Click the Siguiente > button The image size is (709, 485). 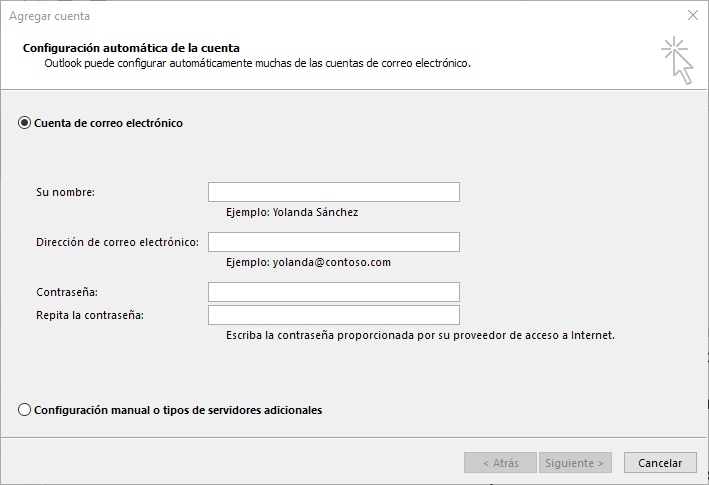pyautogui.click(x=575, y=463)
